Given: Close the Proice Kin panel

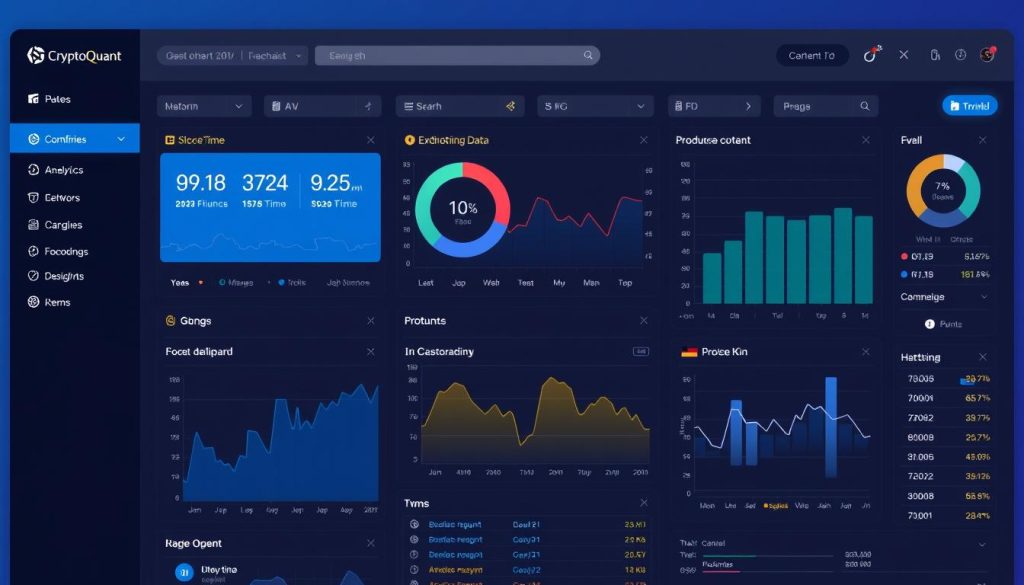Looking at the screenshot, I should tap(866, 352).
